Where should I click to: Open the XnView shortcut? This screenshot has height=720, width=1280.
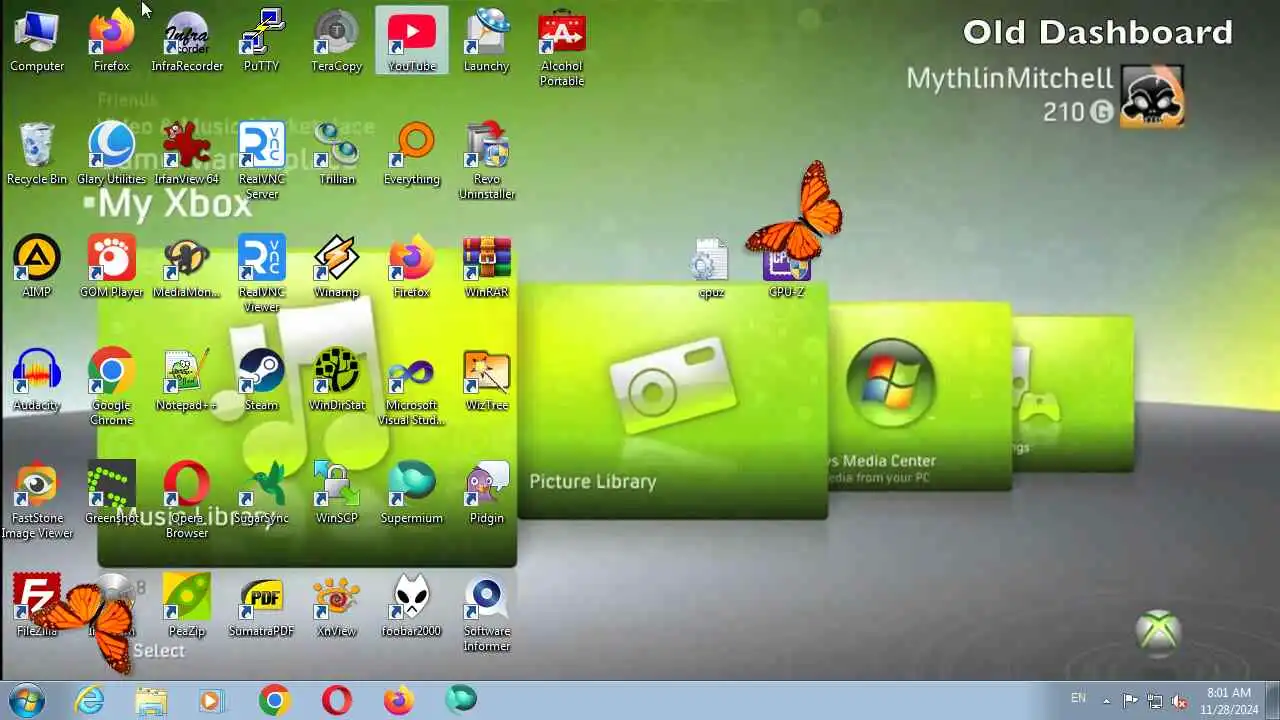point(337,607)
